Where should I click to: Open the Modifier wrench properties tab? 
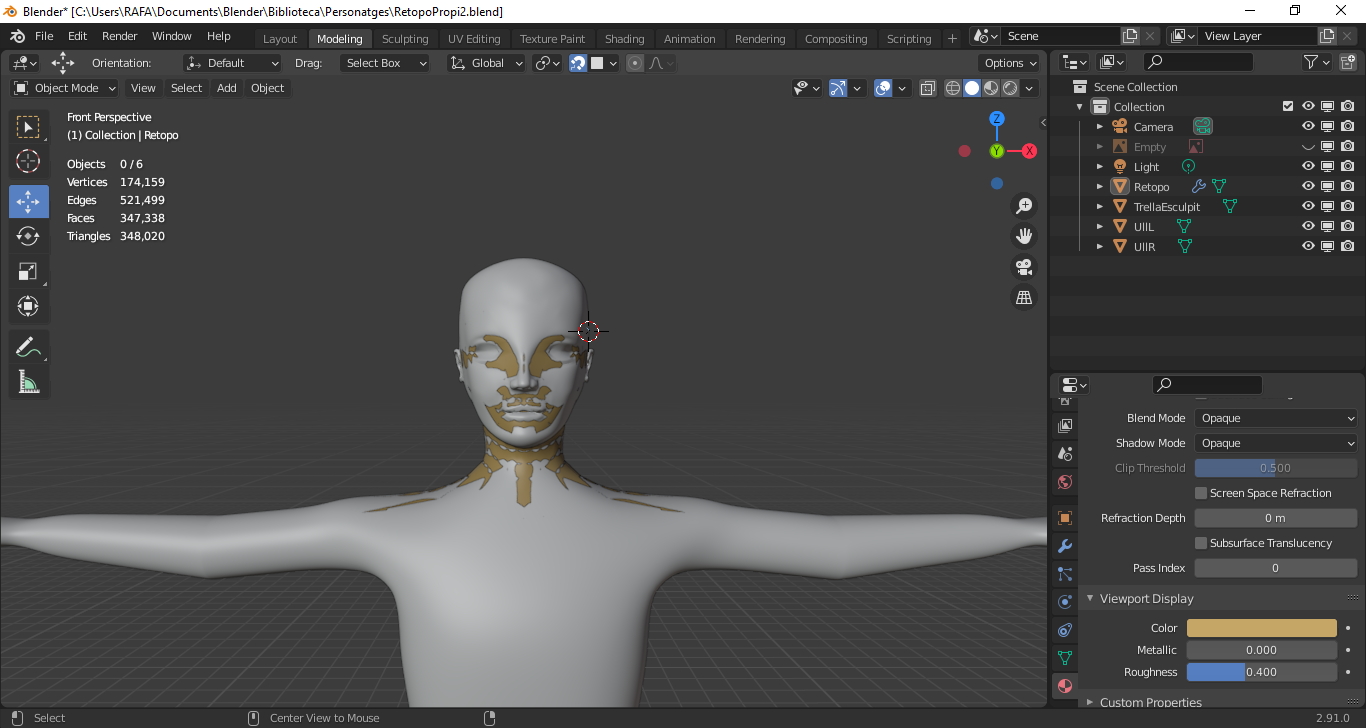[x=1065, y=546]
